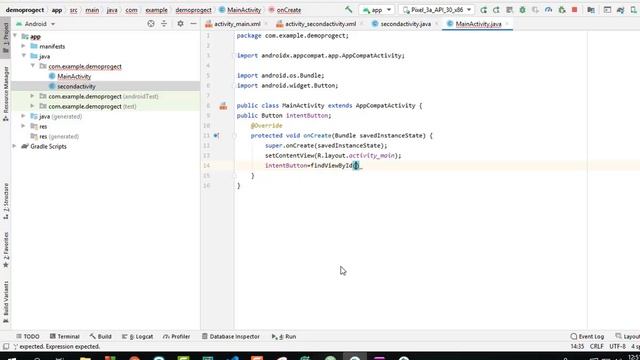Expand the com.example.demoprogect (test) package
The width and height of the screenshot is (640, 360).
(x=33, y=106)
